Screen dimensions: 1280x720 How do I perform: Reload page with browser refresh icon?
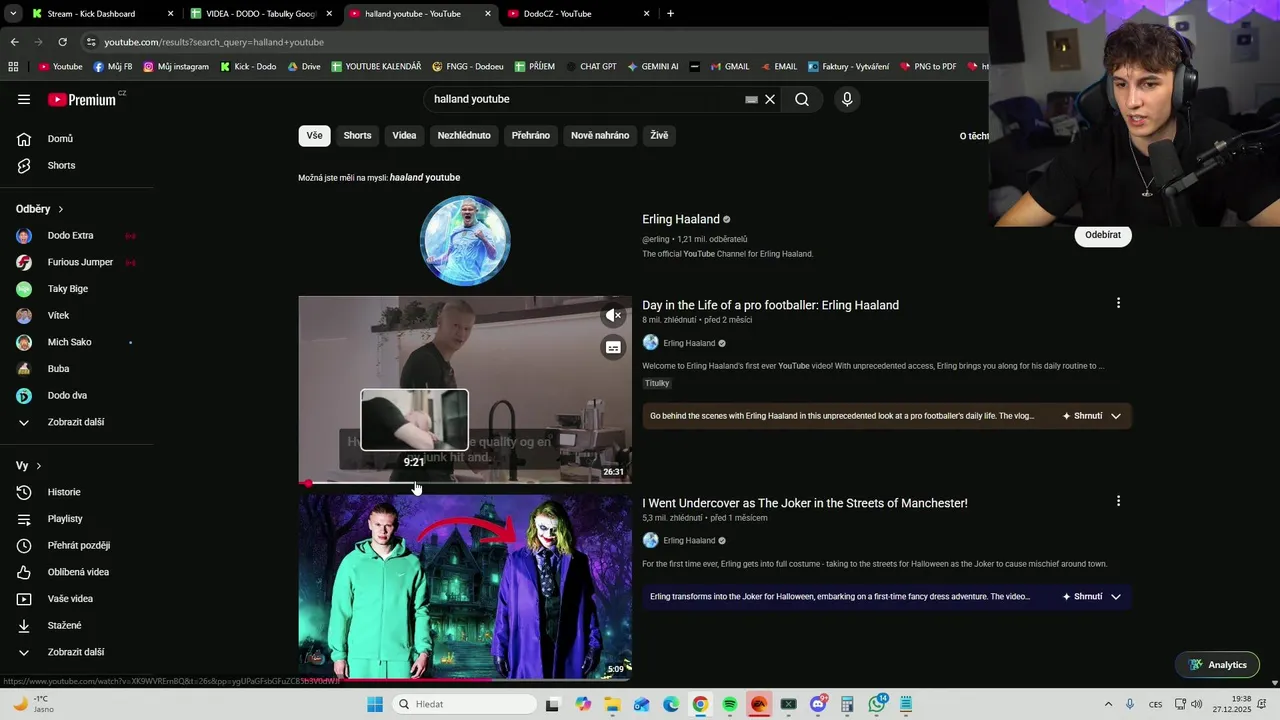coord(62,42)
